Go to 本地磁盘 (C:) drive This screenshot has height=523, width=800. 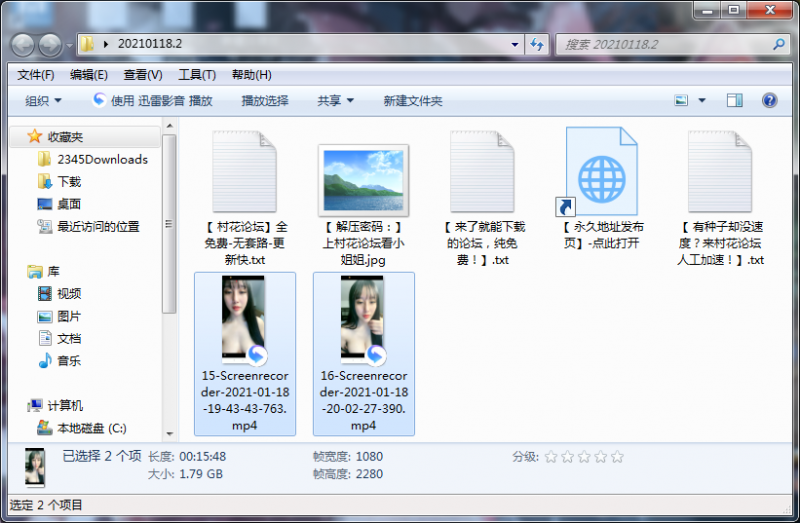(91, 428)
